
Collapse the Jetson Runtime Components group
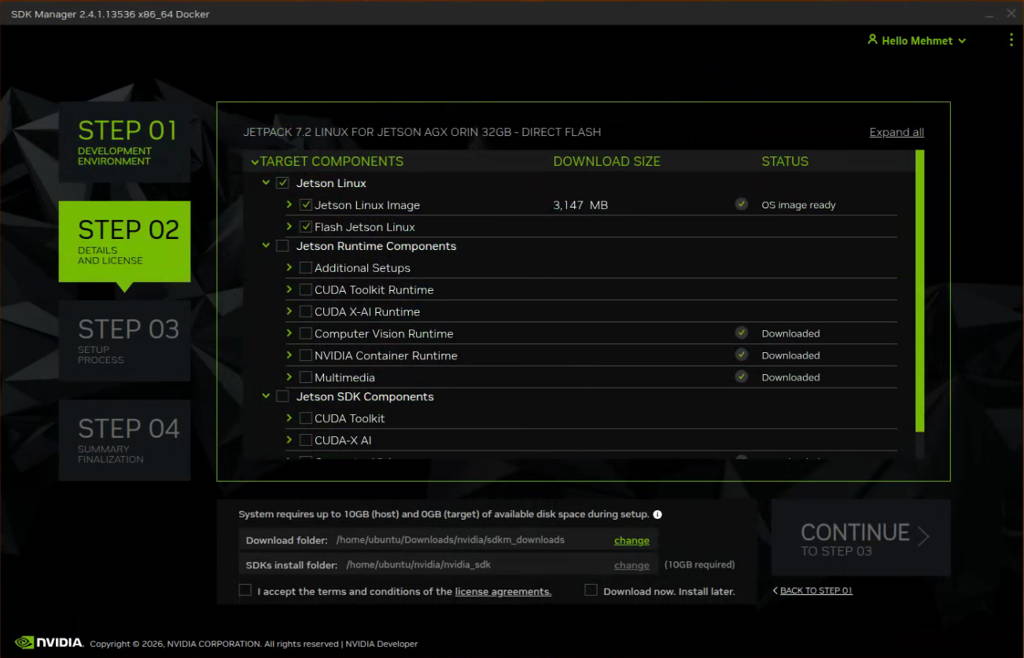click(266, 245)
